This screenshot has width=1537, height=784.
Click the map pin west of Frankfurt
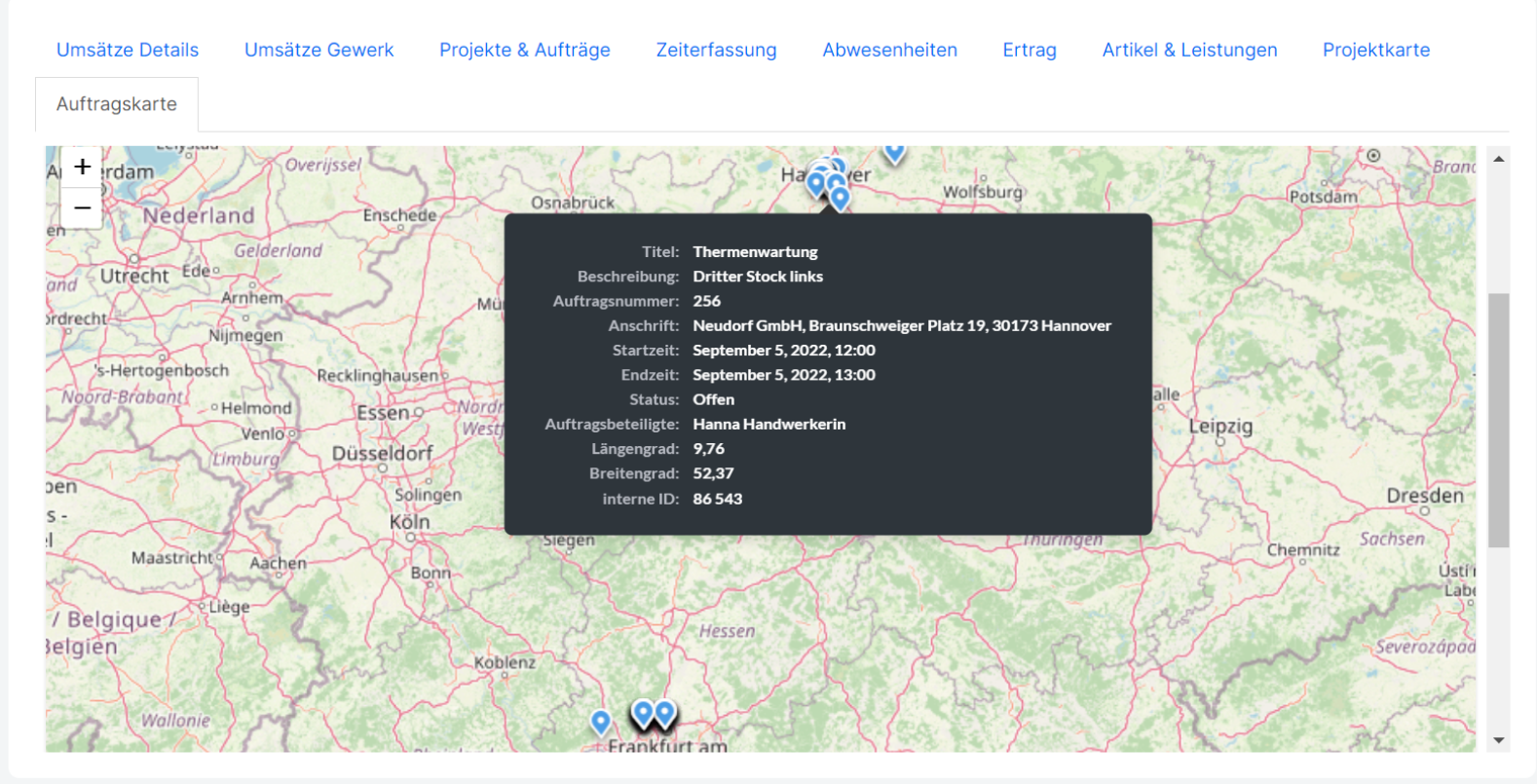601,721
